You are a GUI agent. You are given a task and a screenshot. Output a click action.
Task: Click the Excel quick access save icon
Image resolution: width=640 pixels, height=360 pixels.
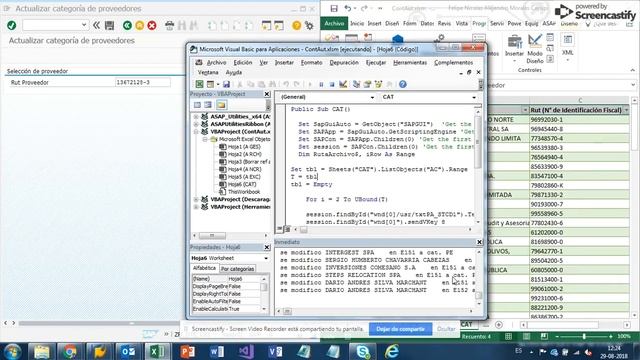tap(334, 8)
